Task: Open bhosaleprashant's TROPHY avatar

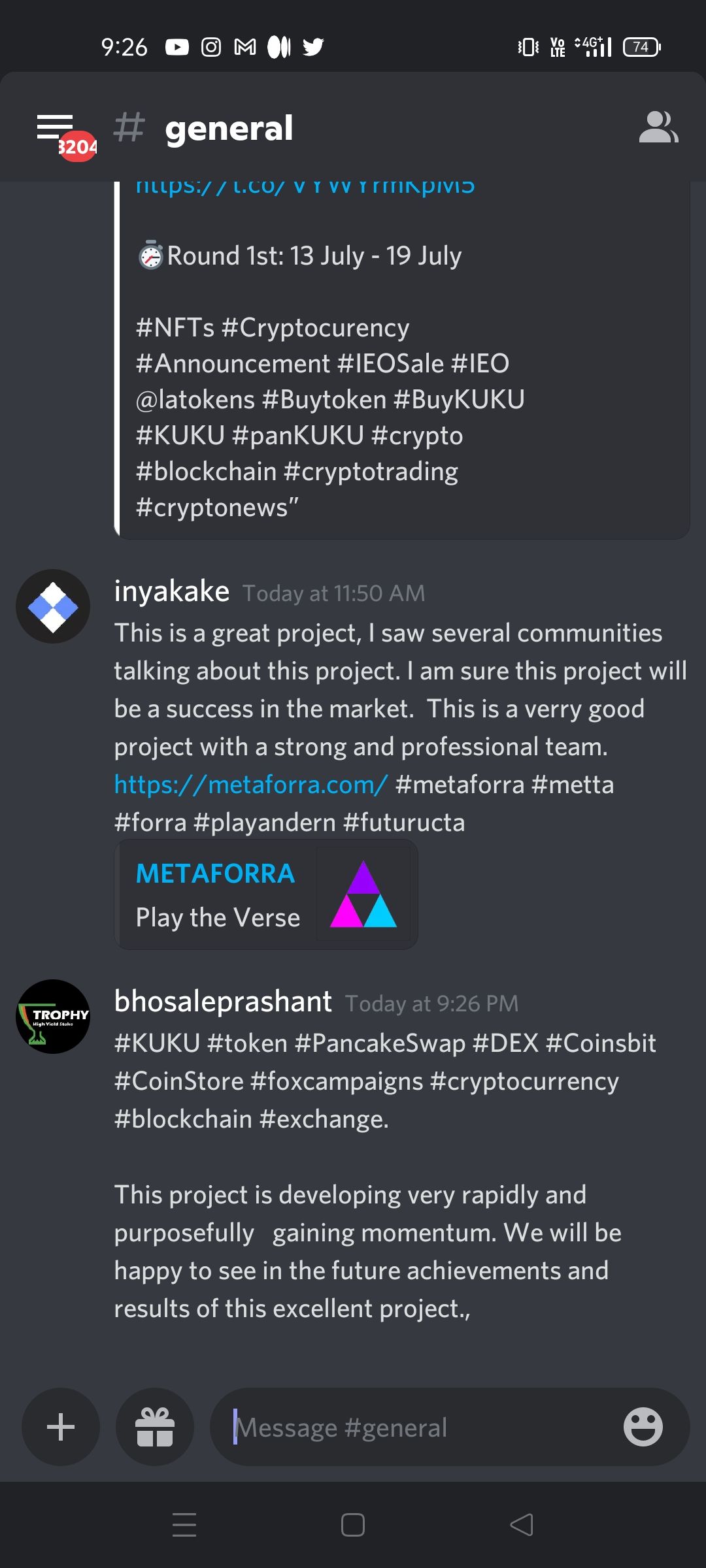Action: click(53, 1017)
